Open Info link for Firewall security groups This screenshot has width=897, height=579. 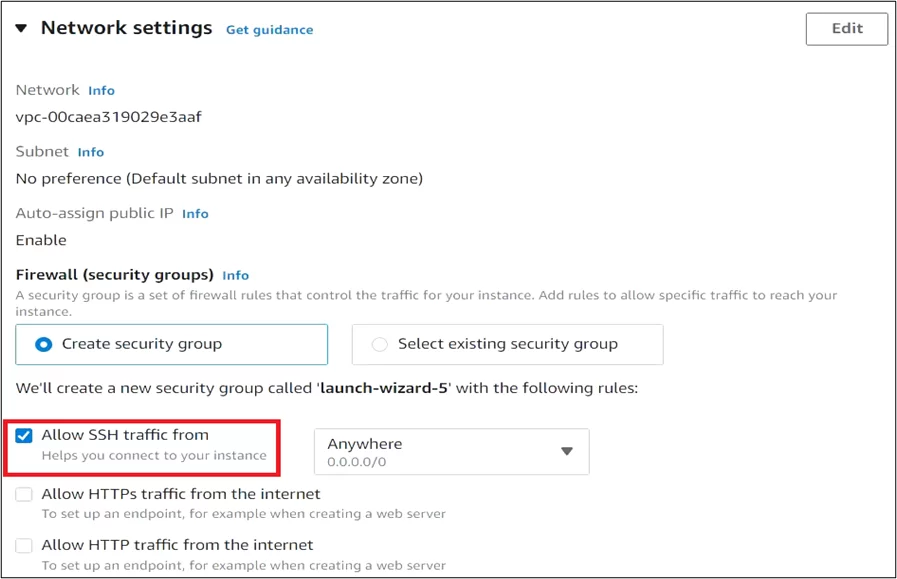point(236,275)
